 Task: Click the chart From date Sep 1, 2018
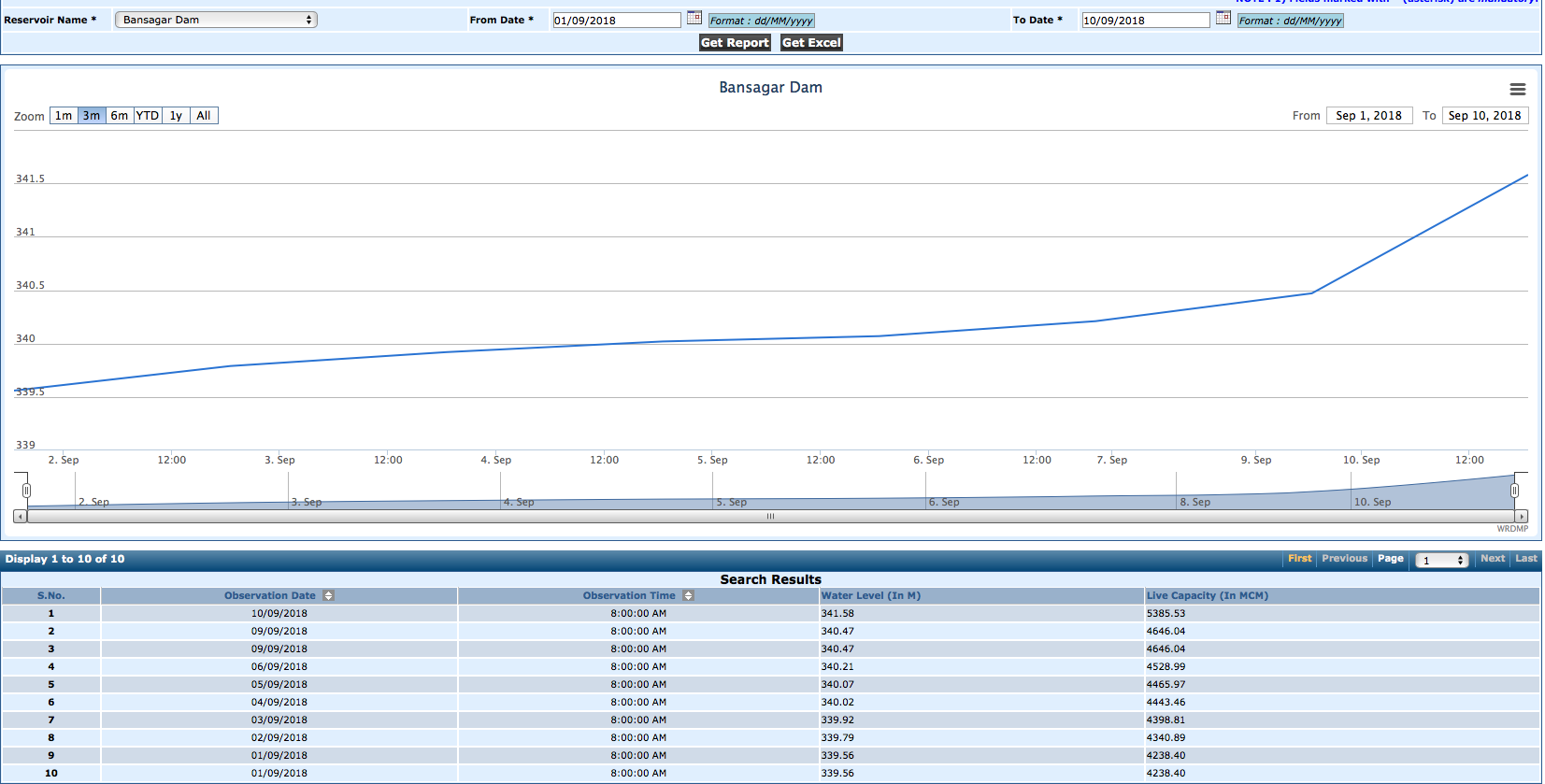[x=1368, y=116]
